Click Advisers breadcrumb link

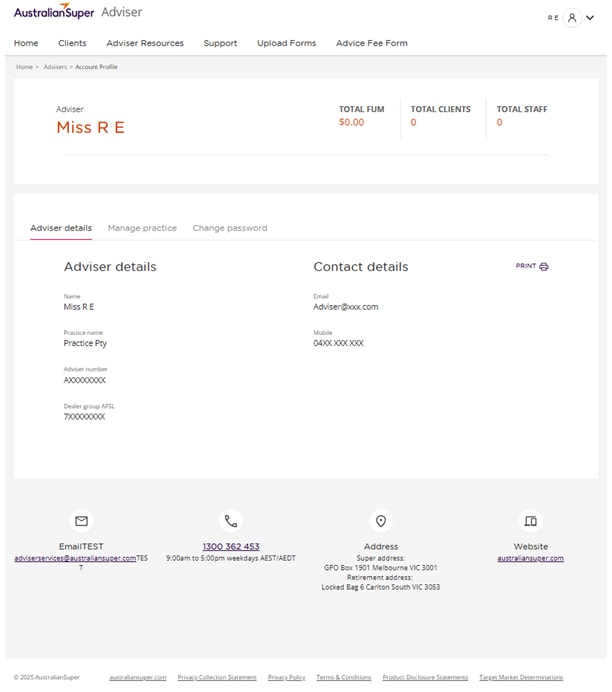tap(55, 67)
